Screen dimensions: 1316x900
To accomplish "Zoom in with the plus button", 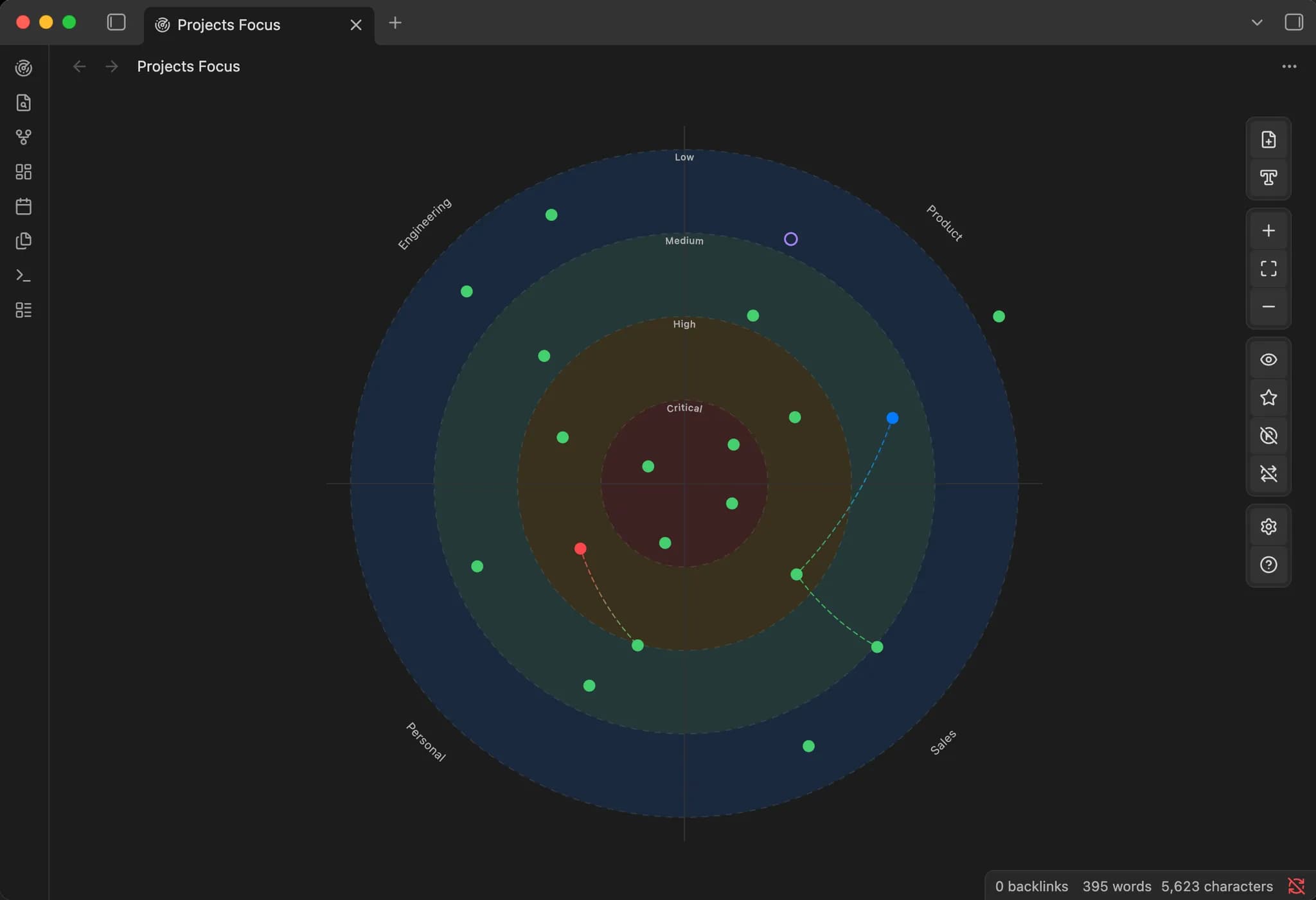I will click(1268, 231).
